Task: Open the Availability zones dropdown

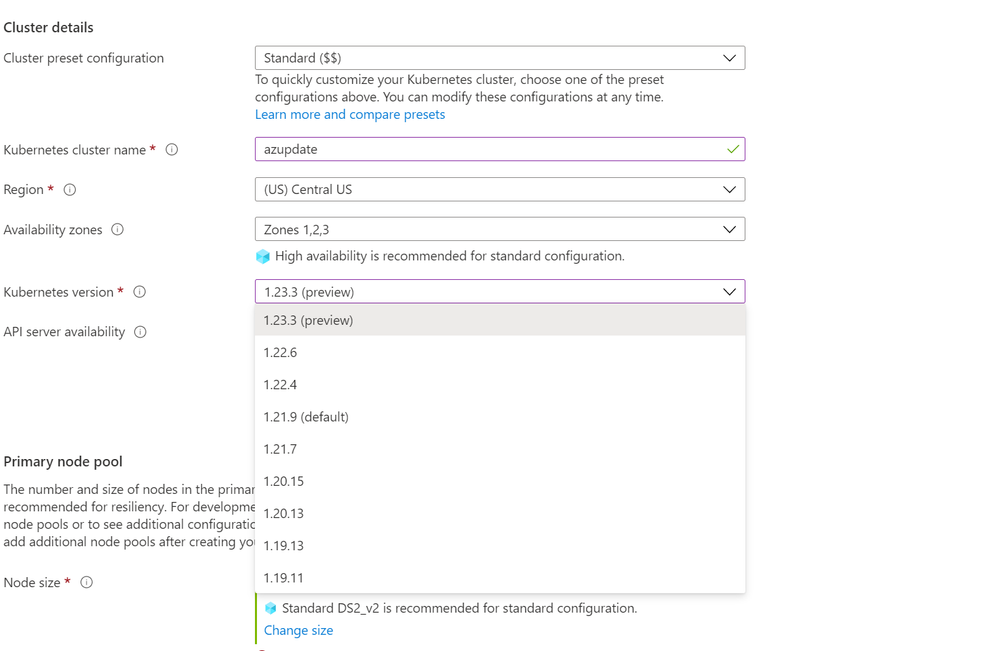Action: (499, 230)
